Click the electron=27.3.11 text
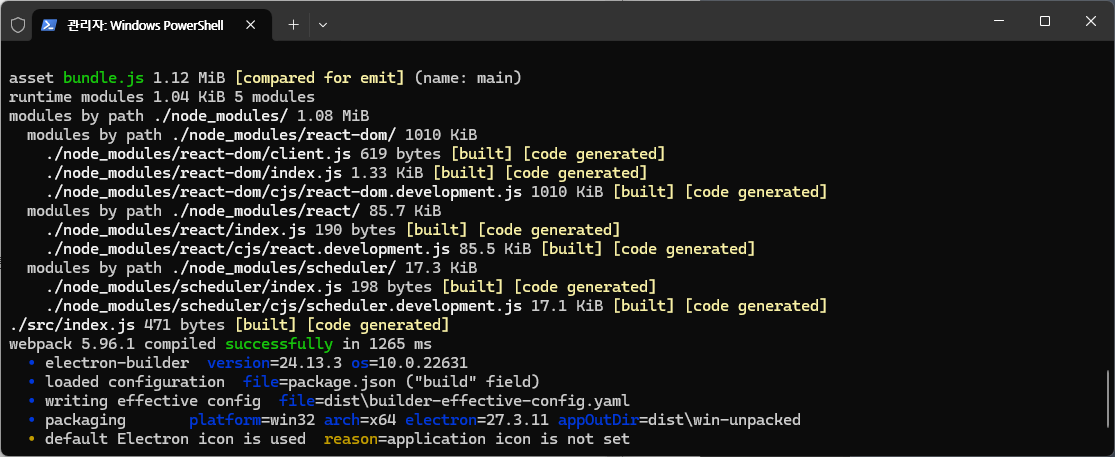Screen dimensions: 1115x457 (x=476, y=420)
